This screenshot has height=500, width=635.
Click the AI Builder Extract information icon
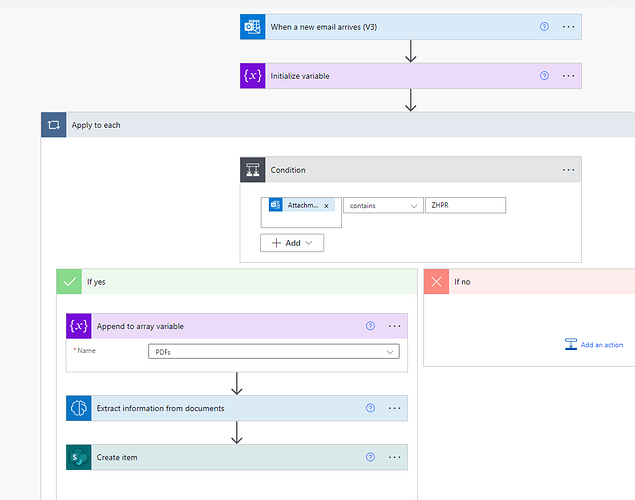tap(79, 408)
